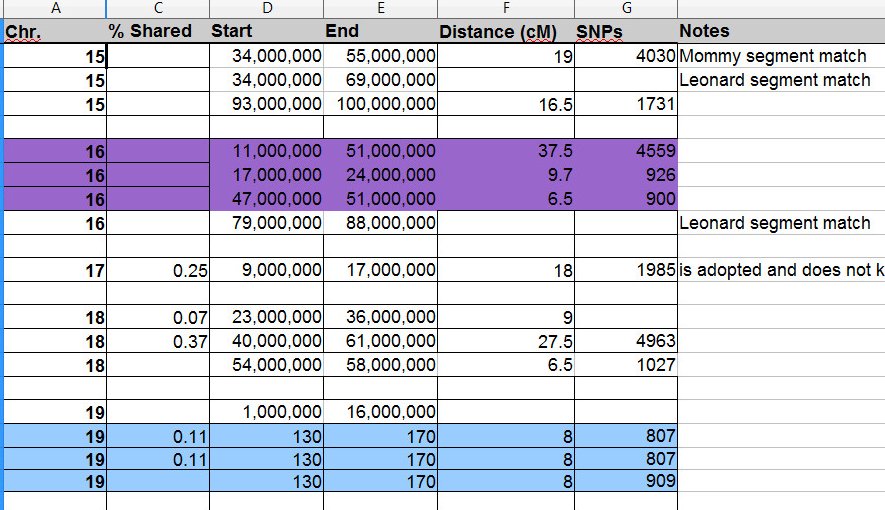Select Distance 6.5 in the 1027 SNPs row
Screen dimensions: 885x510
506,365
